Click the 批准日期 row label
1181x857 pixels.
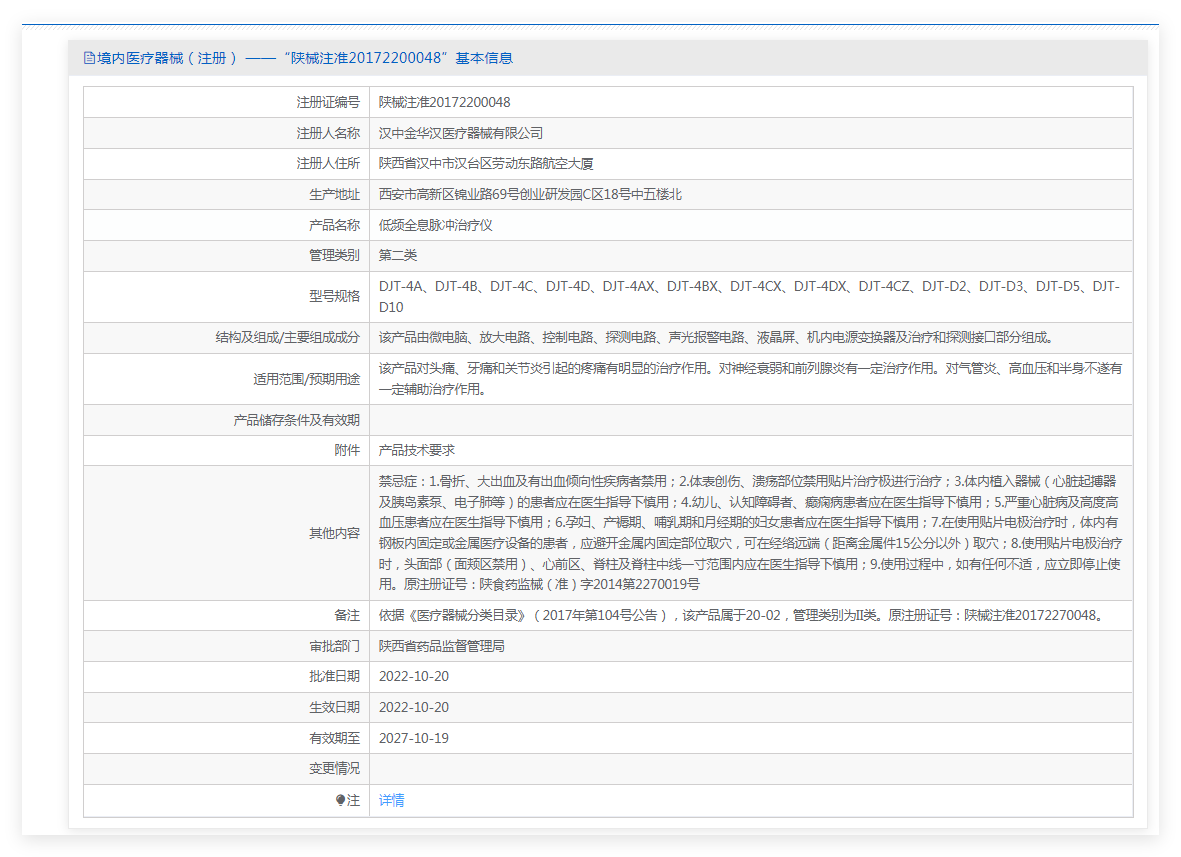point(334,676)
